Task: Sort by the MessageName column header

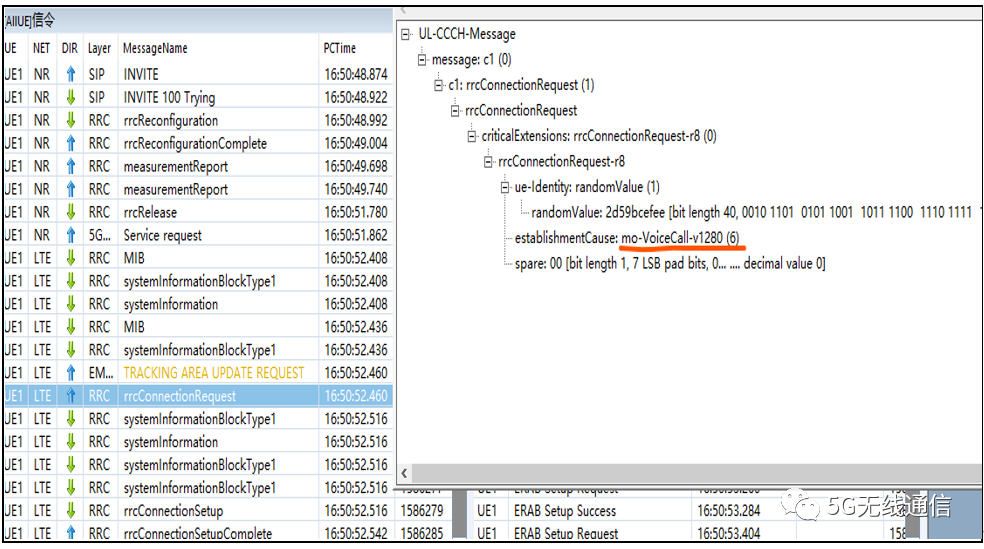Action: point(155,48)
